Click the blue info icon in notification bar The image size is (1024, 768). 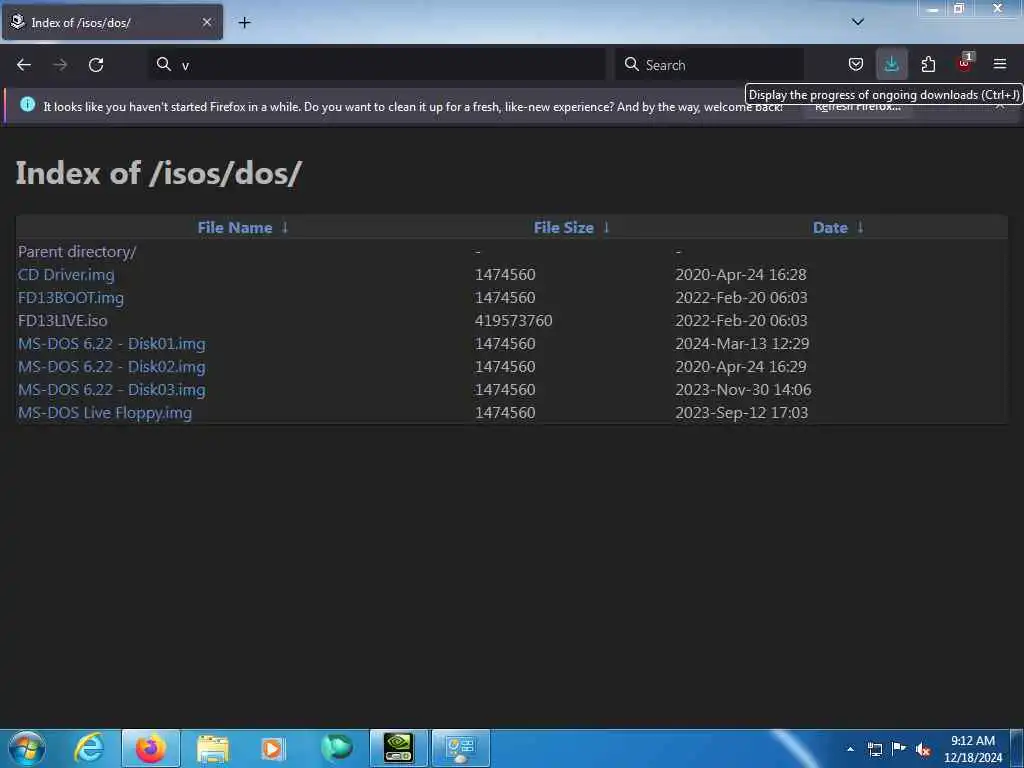(27, 104)
